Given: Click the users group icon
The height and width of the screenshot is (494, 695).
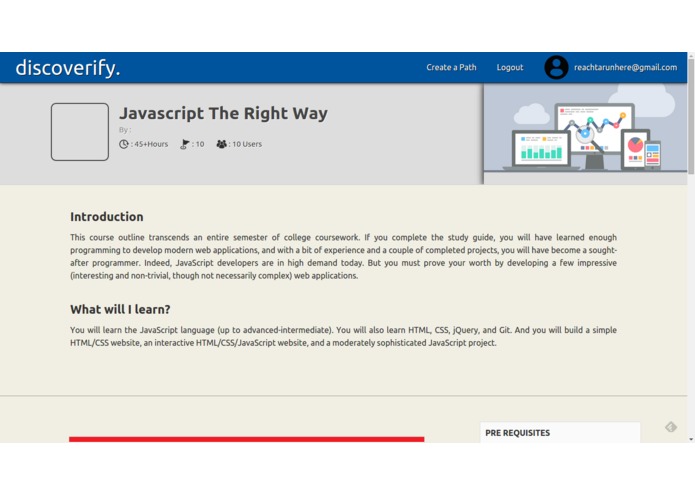Looking at the screenshot, I should [x=222, y=144].
